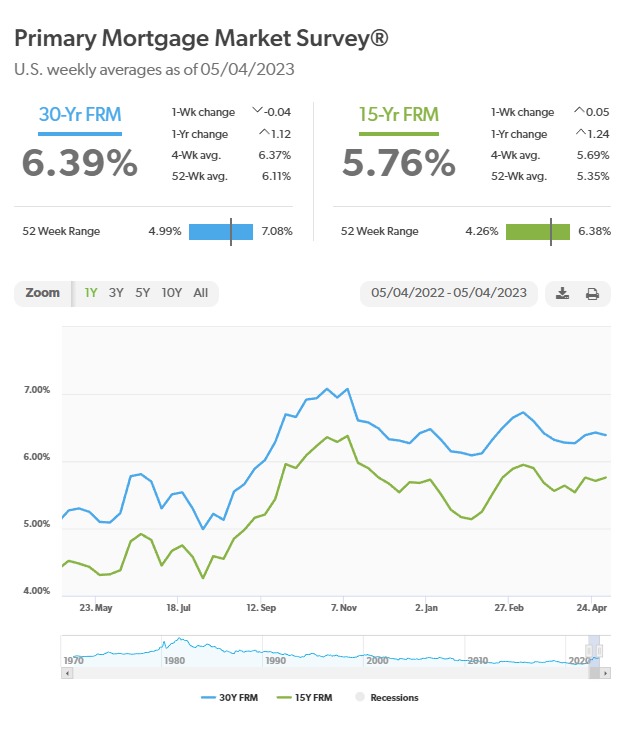Set chart zoom to 10Y
640x745 pixels.
click(x=172, y=293)
